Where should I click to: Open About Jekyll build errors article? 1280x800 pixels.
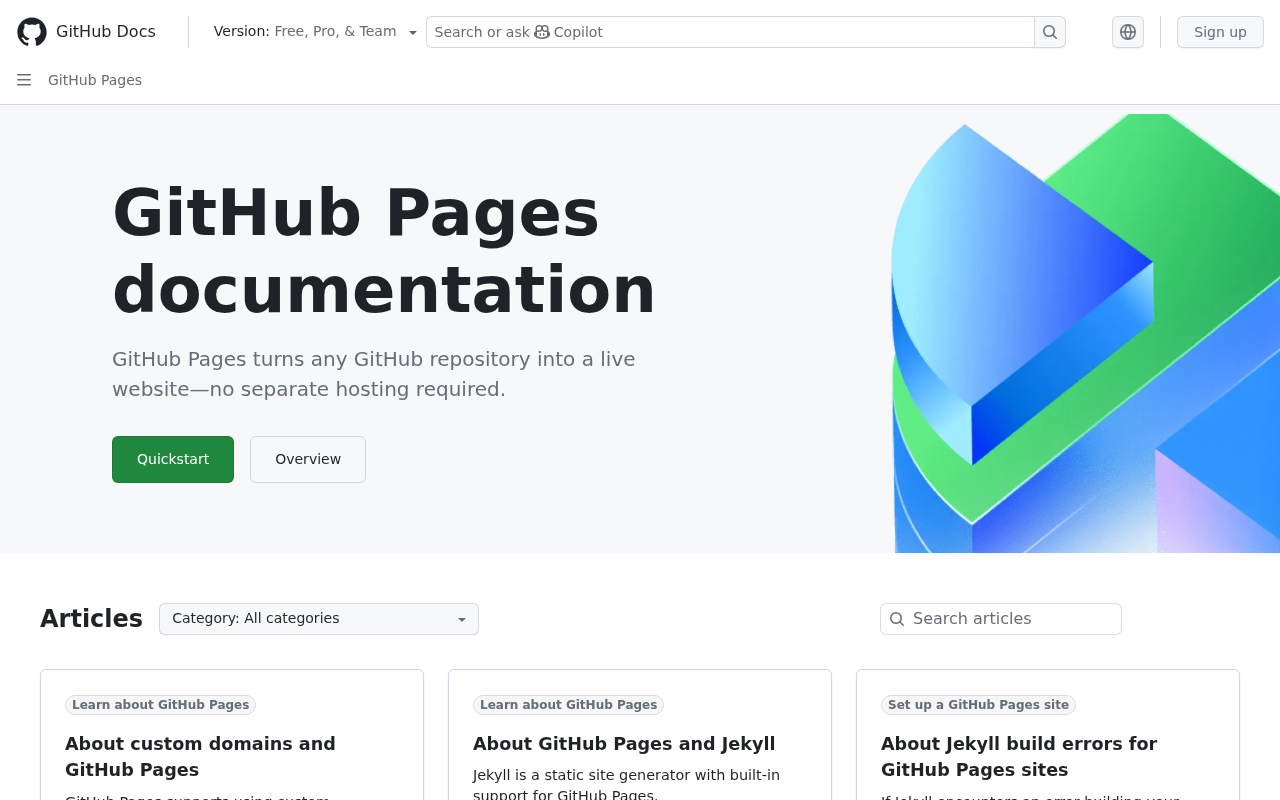[x=1019, y=757]
